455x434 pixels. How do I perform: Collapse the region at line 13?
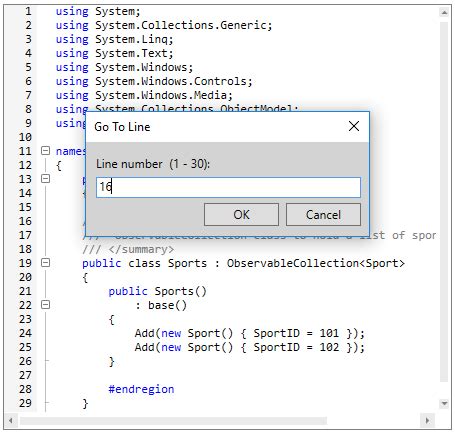click(x=45, y=179)
